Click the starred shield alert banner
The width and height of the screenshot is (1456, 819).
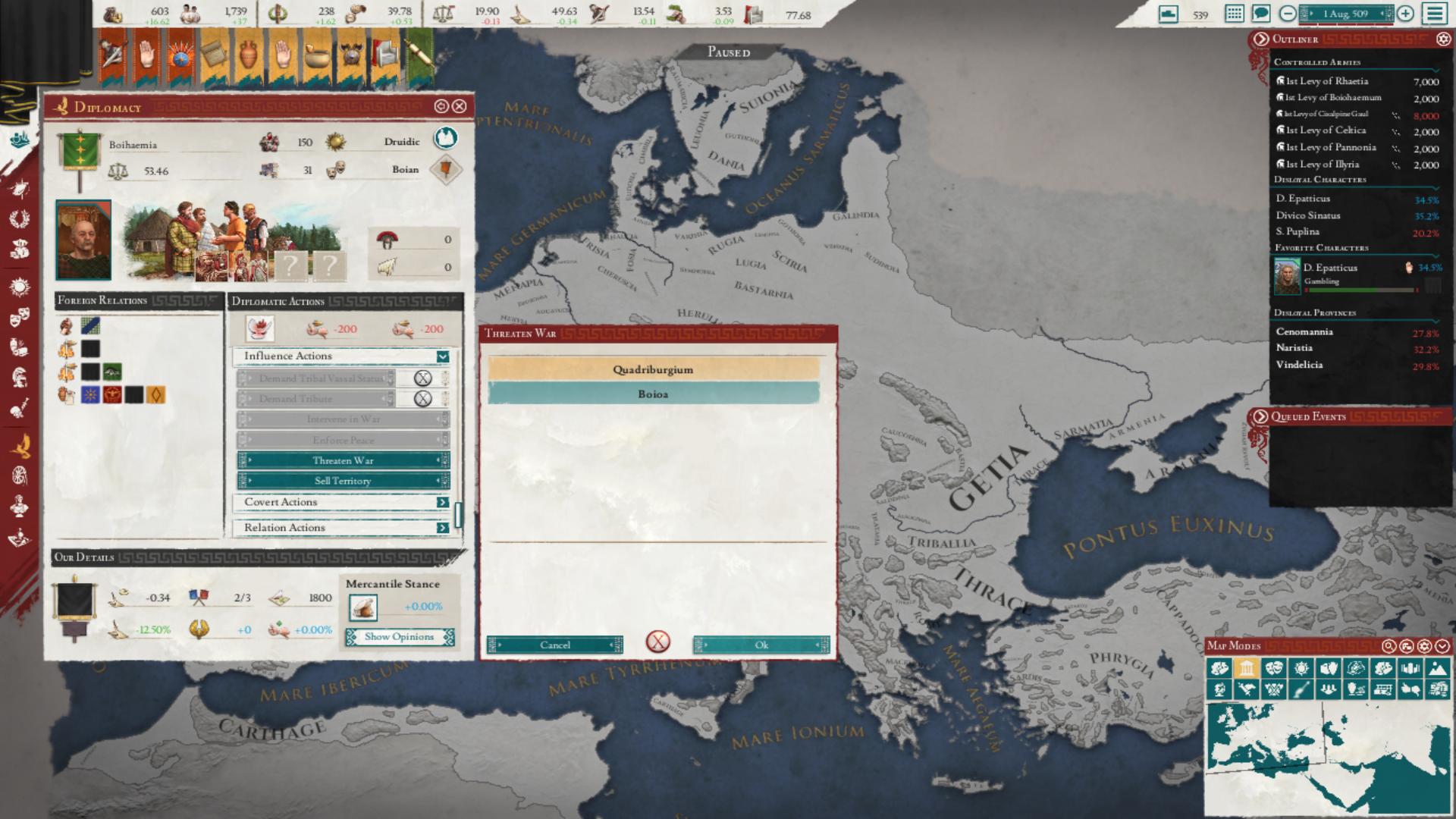click(180, 55)
